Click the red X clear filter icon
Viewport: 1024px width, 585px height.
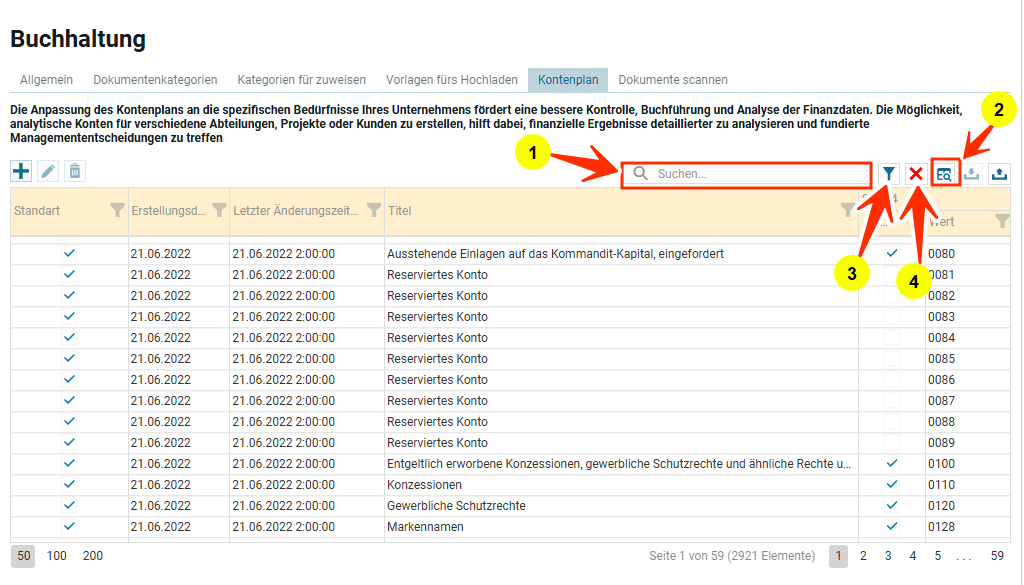pos(915,174)
